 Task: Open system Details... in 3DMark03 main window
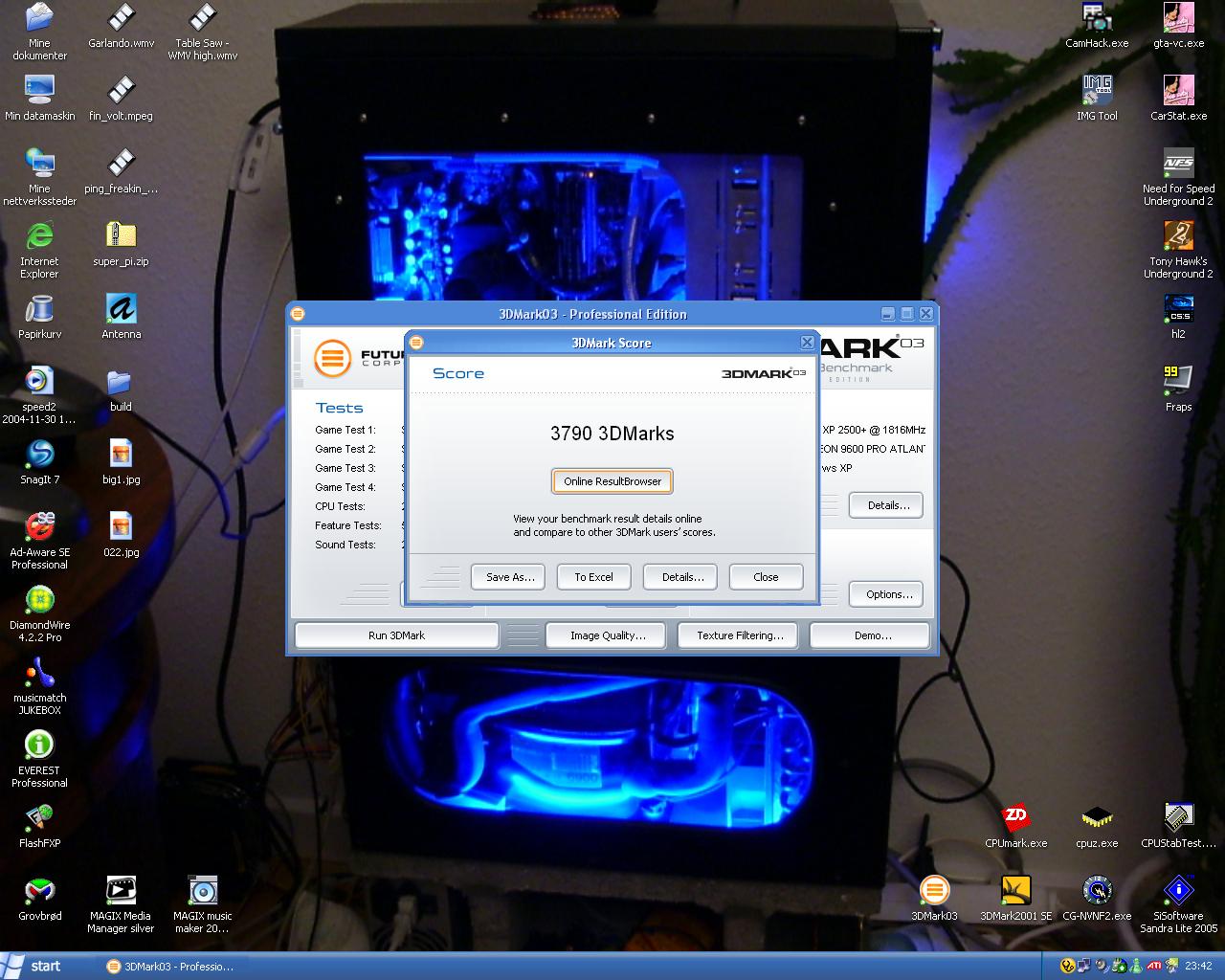click(887, 505)
